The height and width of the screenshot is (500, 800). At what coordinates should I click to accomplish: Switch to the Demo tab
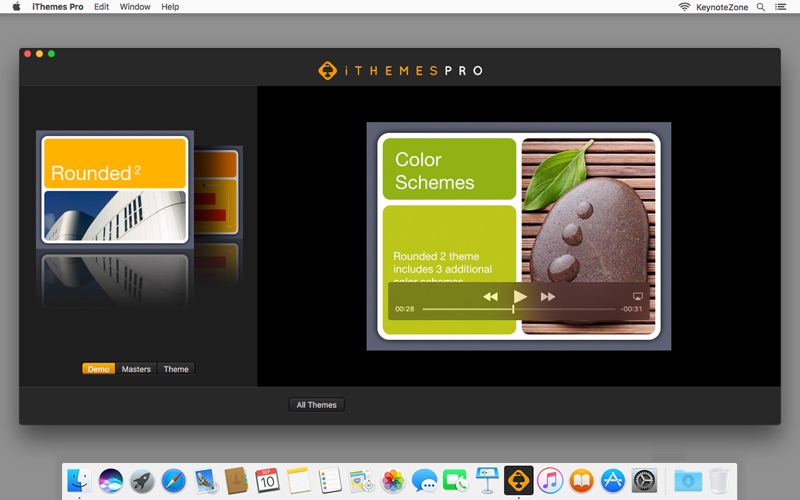(x=98, y=369)
